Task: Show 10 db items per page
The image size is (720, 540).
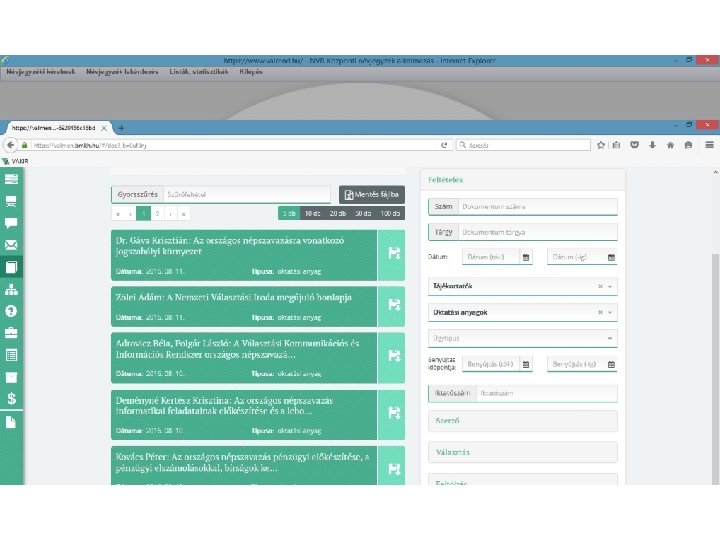Action: click(312, 214)
